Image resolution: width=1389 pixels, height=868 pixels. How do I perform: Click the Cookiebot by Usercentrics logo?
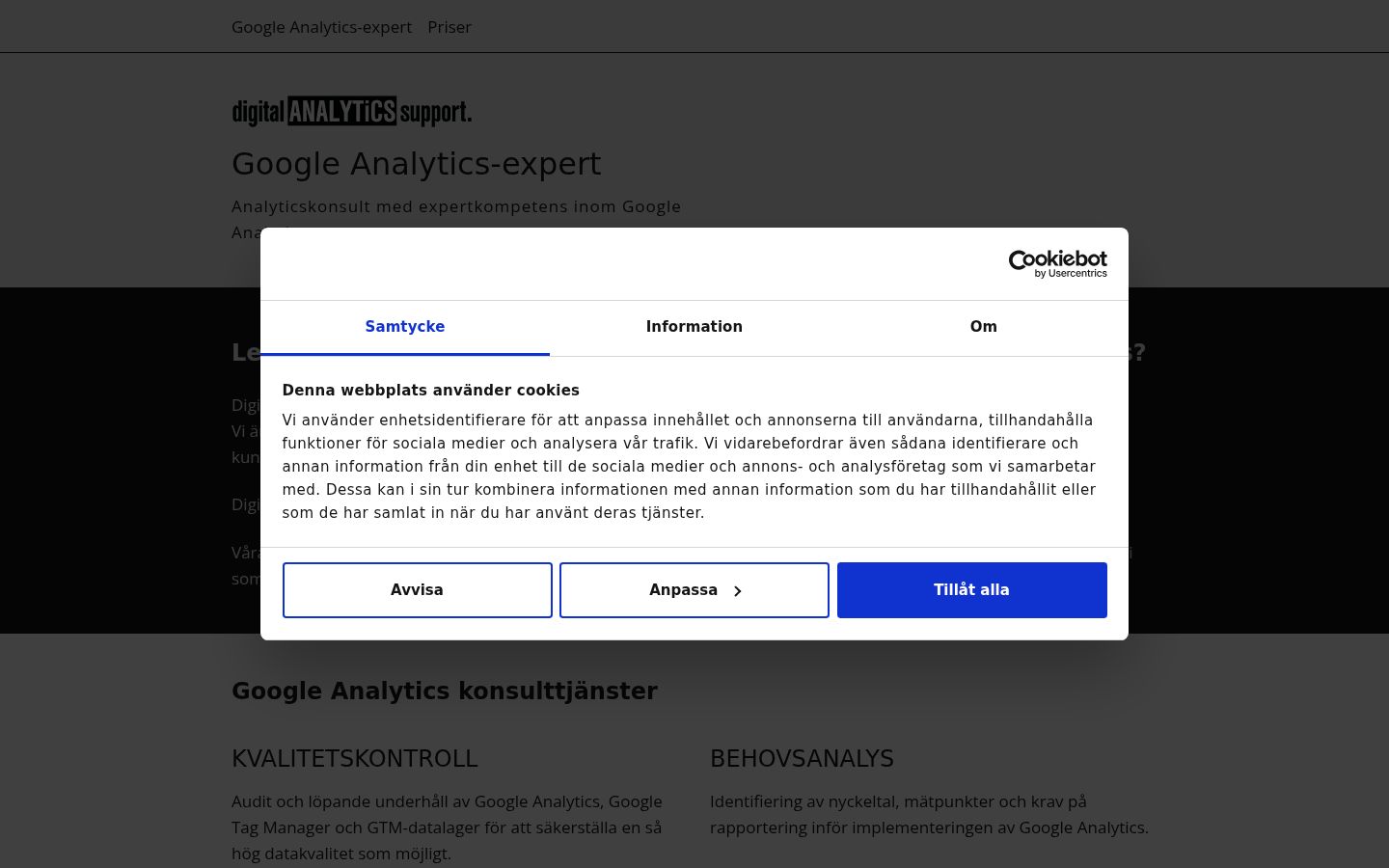coord(1057,264)
